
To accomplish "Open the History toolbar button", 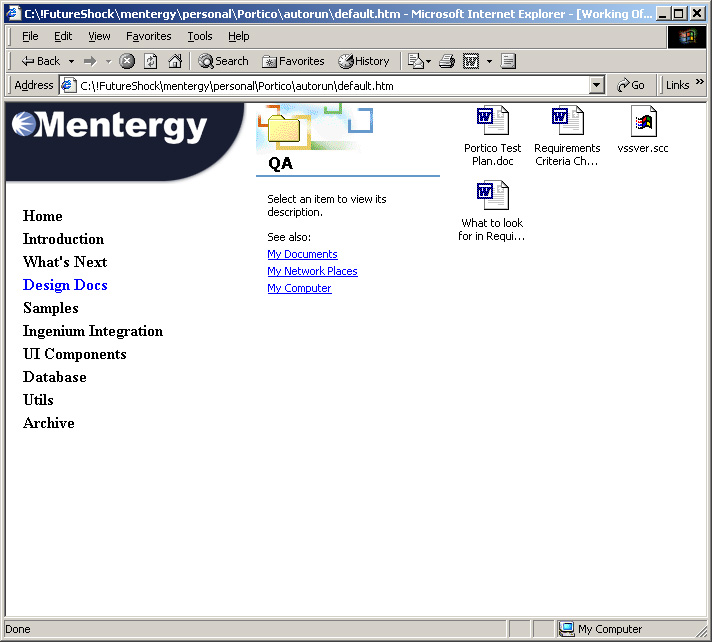I will click(x=364, y=61).
